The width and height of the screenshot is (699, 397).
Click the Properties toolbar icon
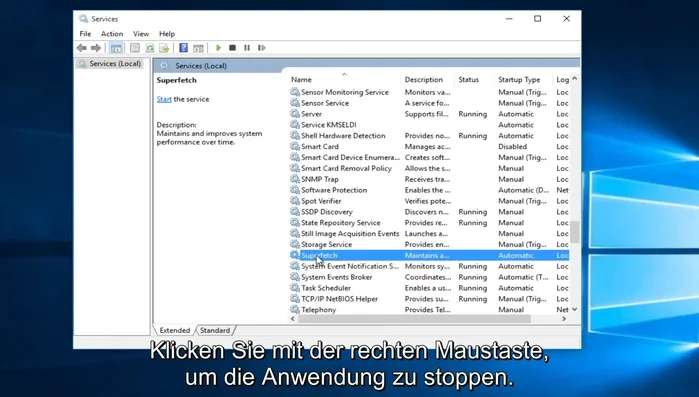[135, 48]
